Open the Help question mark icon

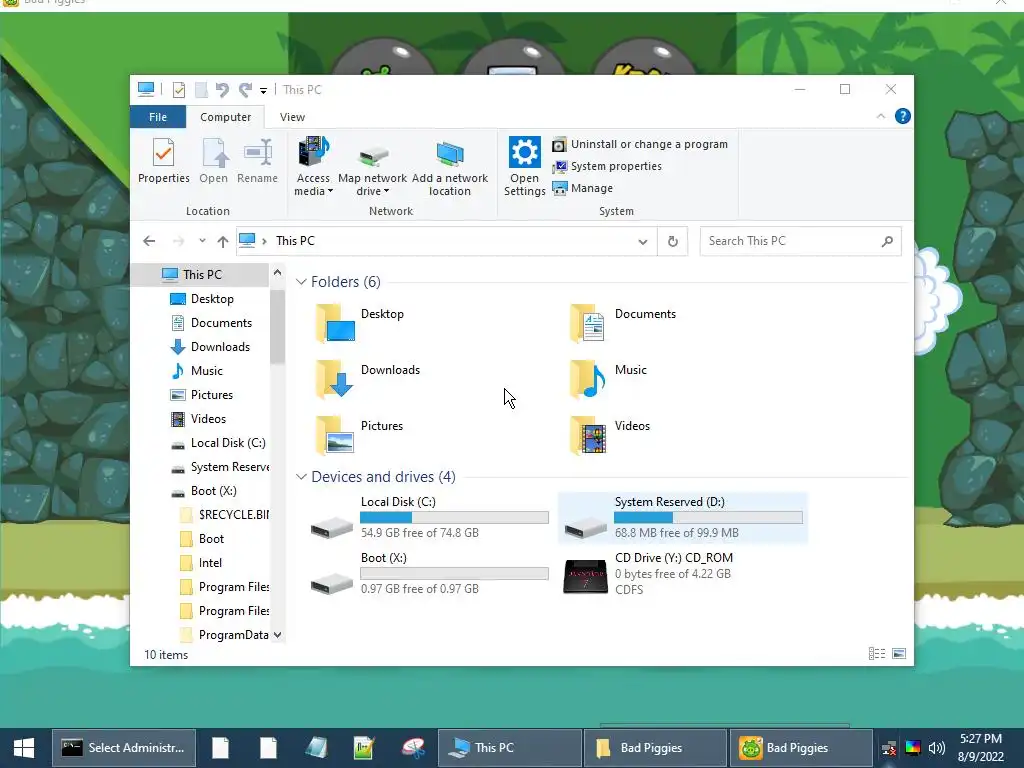[x=903, y=116]
